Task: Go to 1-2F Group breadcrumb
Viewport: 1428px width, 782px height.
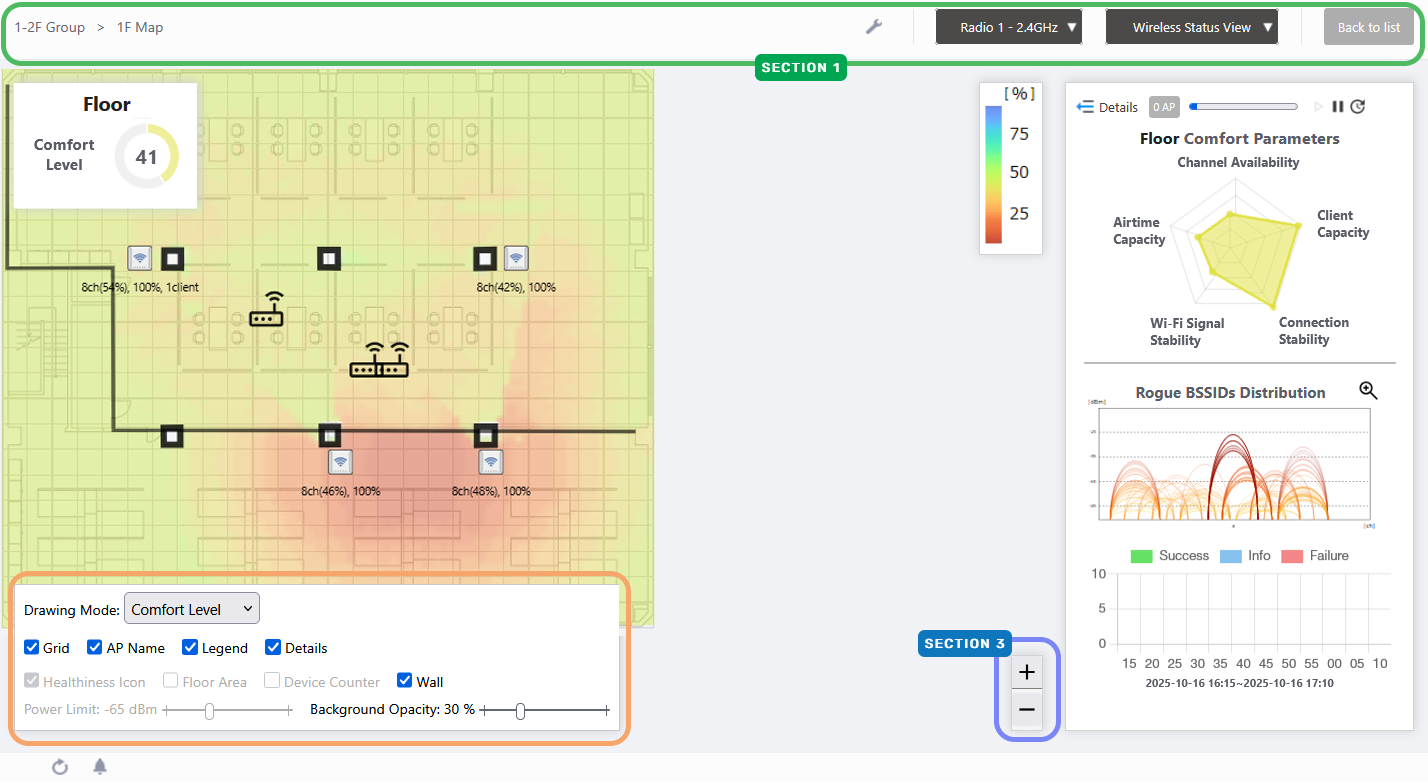Action: (50, 27)
